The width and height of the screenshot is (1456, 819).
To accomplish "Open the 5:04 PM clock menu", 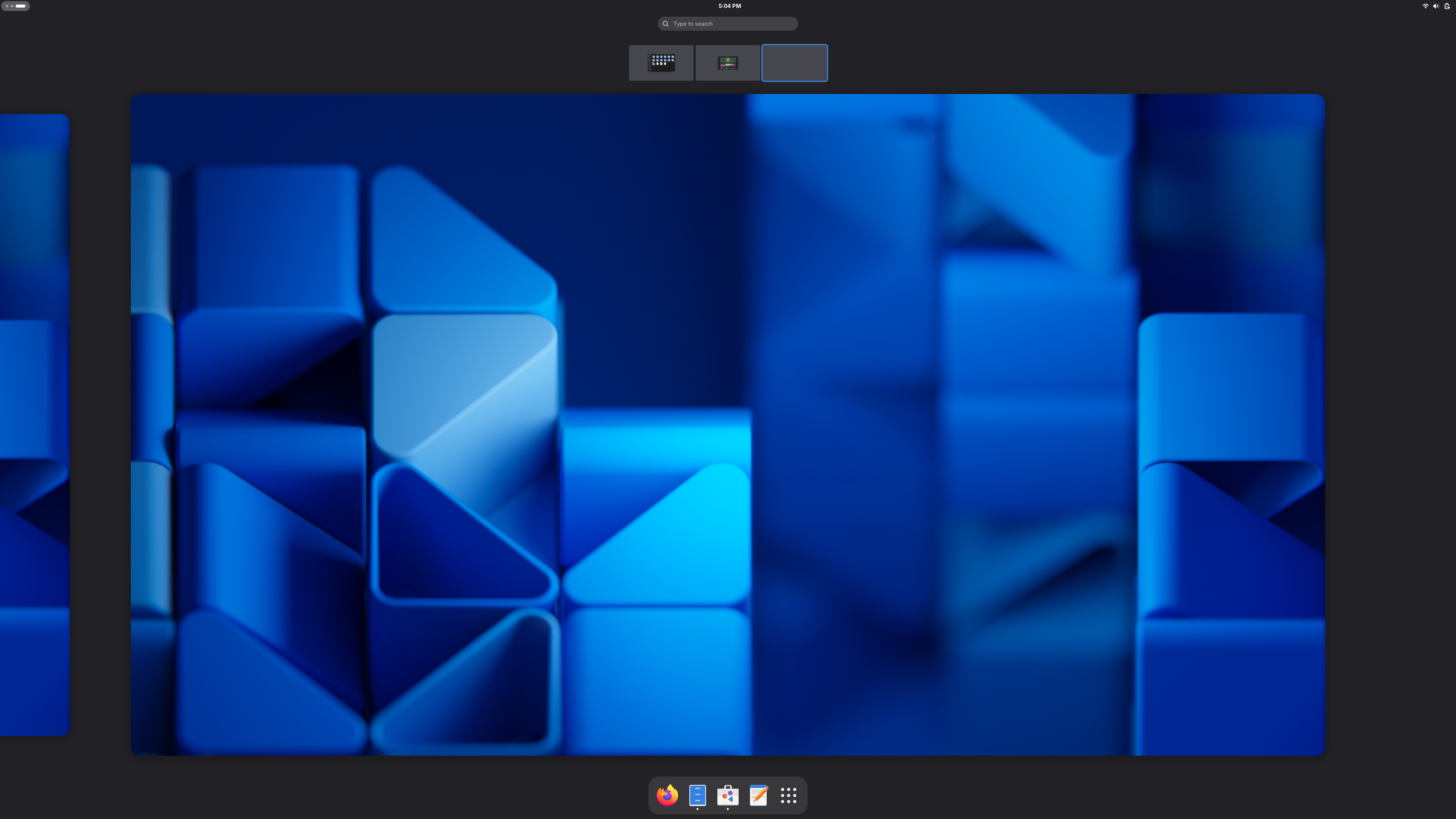I will click(729, 6).
